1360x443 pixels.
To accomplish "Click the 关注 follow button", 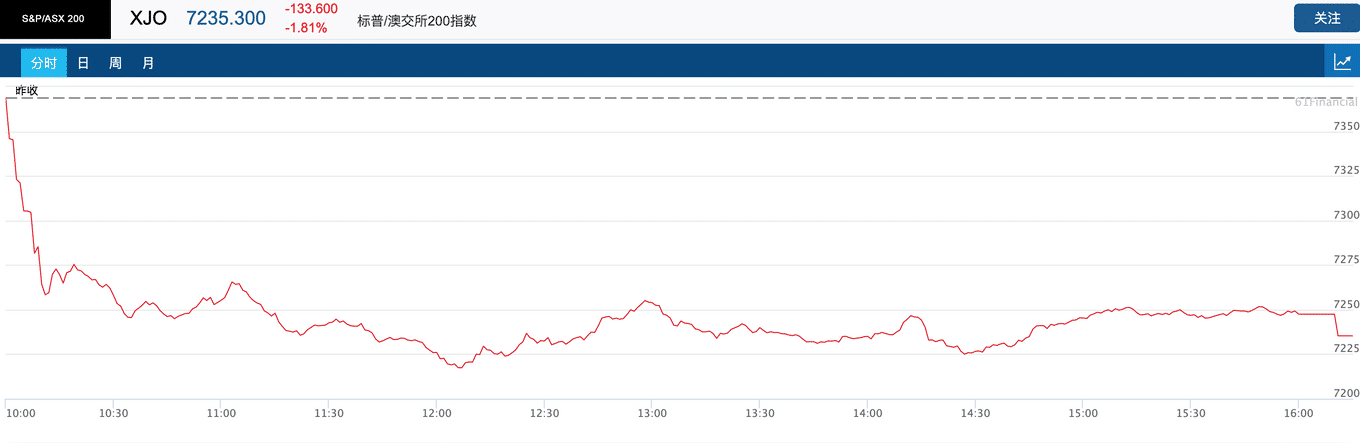I will pyautogui.click(x=1327, y=18).
